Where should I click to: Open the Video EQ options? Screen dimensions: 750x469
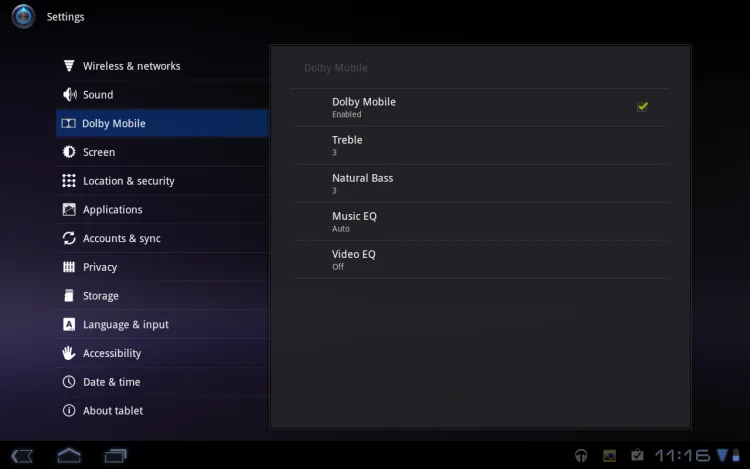coord(480,259)
